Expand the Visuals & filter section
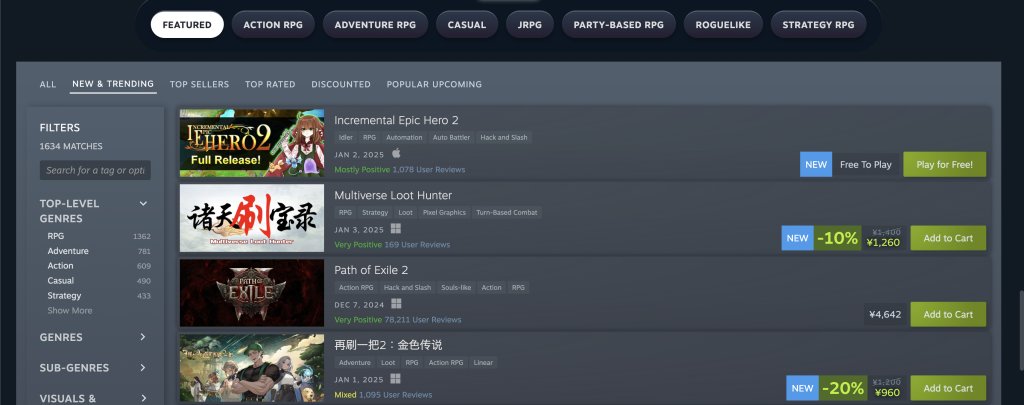1024x405 pixels. point(95,398)
